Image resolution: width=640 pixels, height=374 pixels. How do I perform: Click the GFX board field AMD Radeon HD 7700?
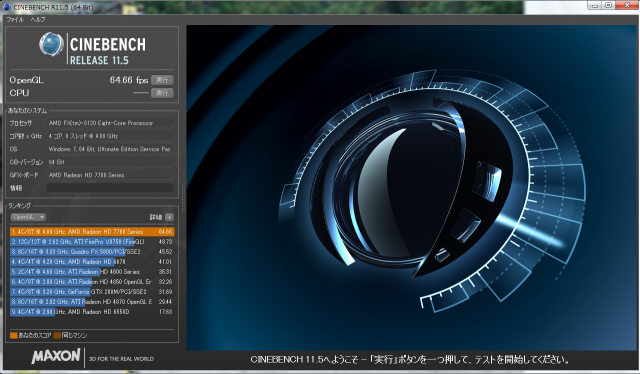pos(110,175)
